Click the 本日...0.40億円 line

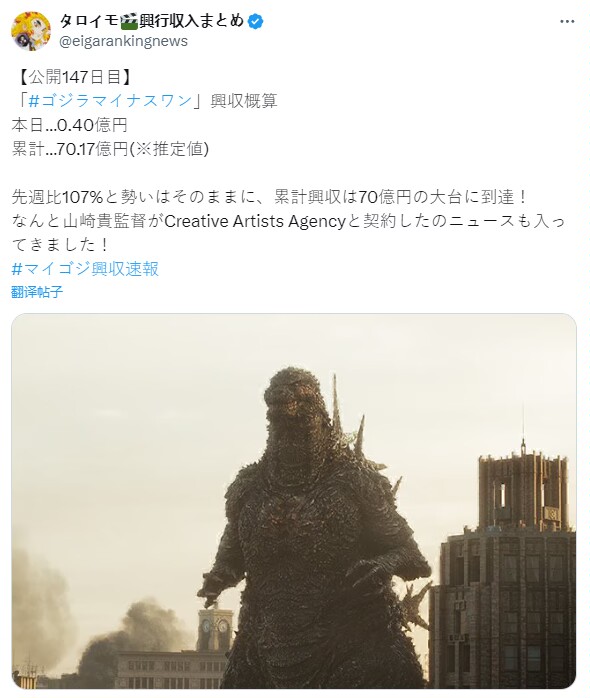click(70, 125)
